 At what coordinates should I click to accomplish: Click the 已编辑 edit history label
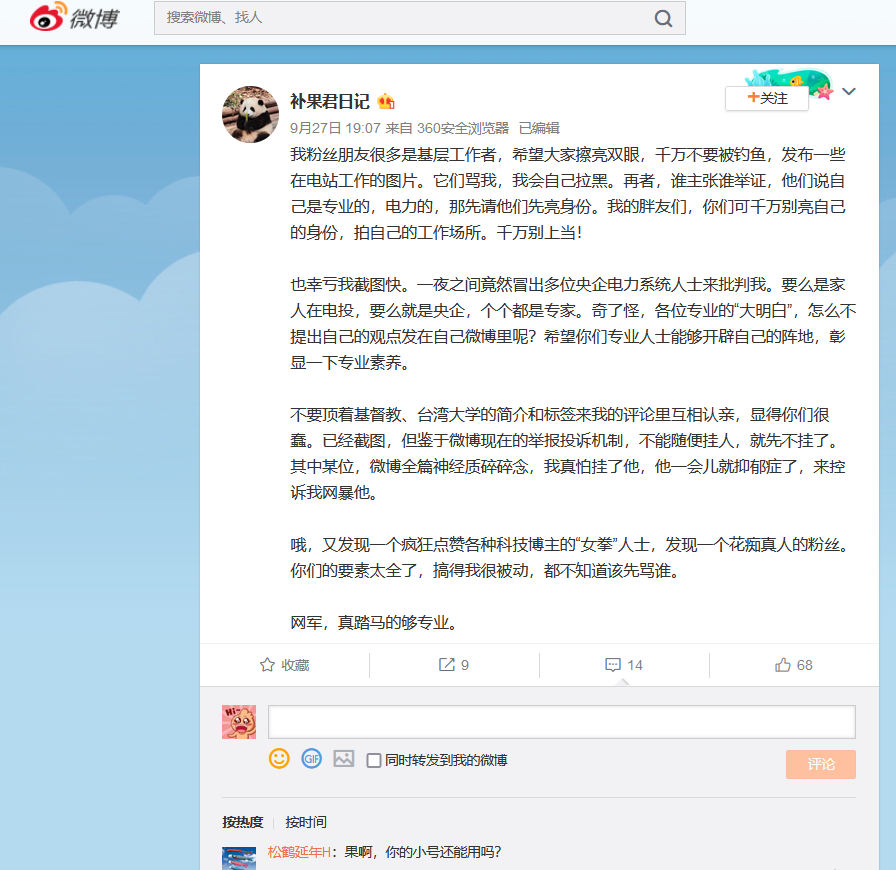(539, 128)
